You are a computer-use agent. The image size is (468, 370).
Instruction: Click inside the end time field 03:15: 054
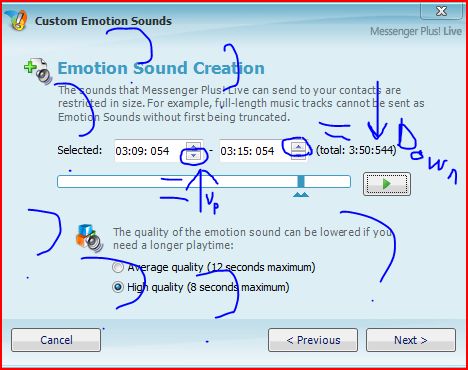click(x=255, y=151)
